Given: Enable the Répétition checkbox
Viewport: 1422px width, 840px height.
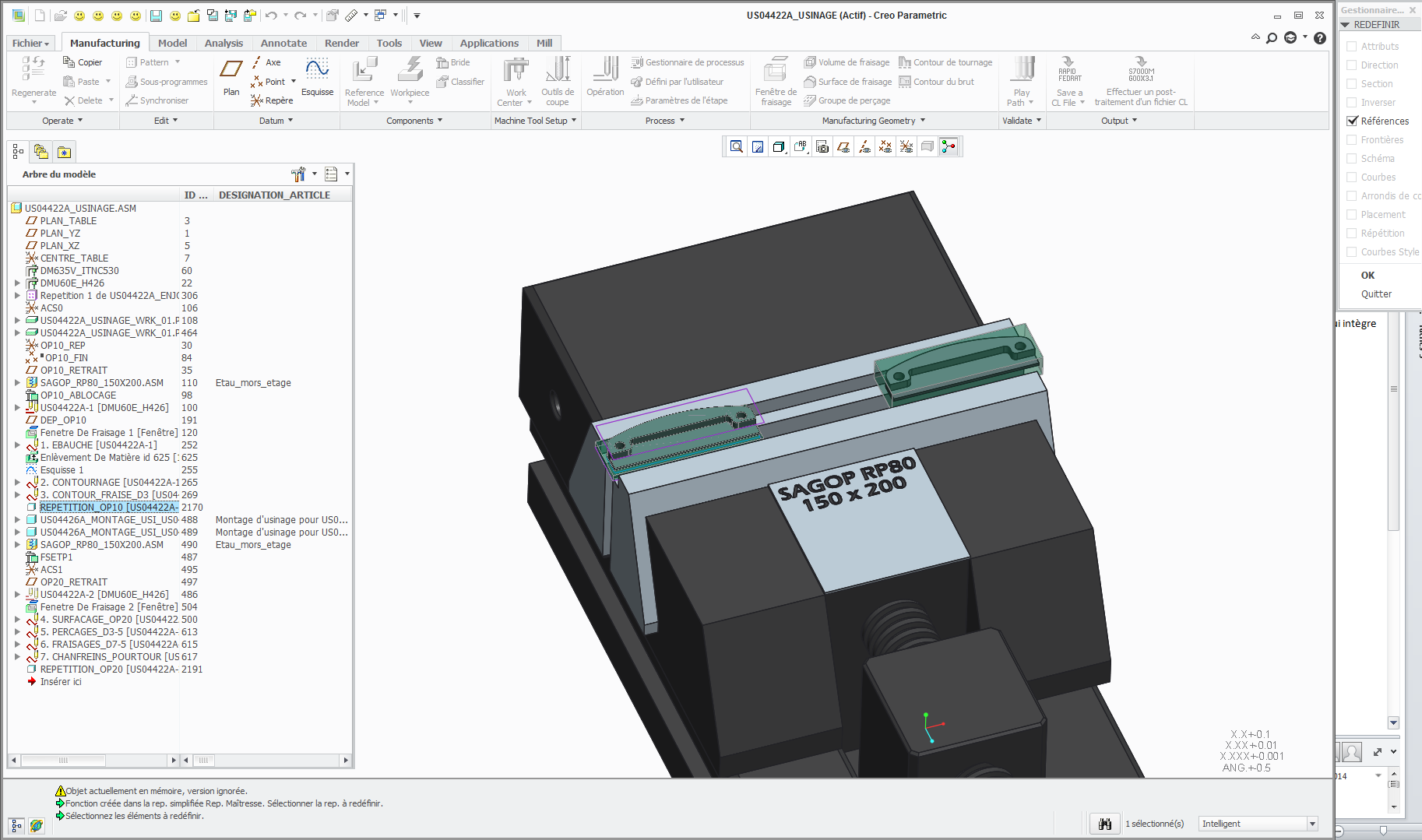Looking at the screenshot, I should (x=1352, y=233).
